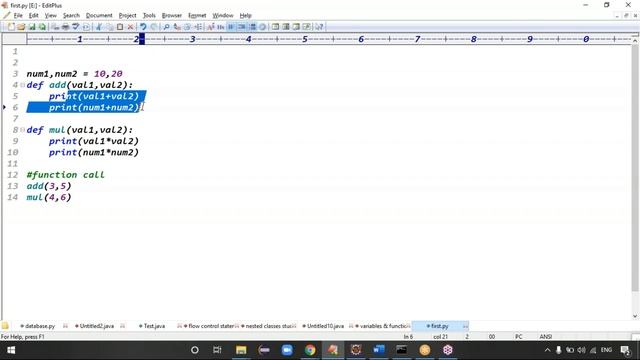Viewport: 640px width, 360px height.
Task: Toggle auto indent in toolbar
Action: 242,27
